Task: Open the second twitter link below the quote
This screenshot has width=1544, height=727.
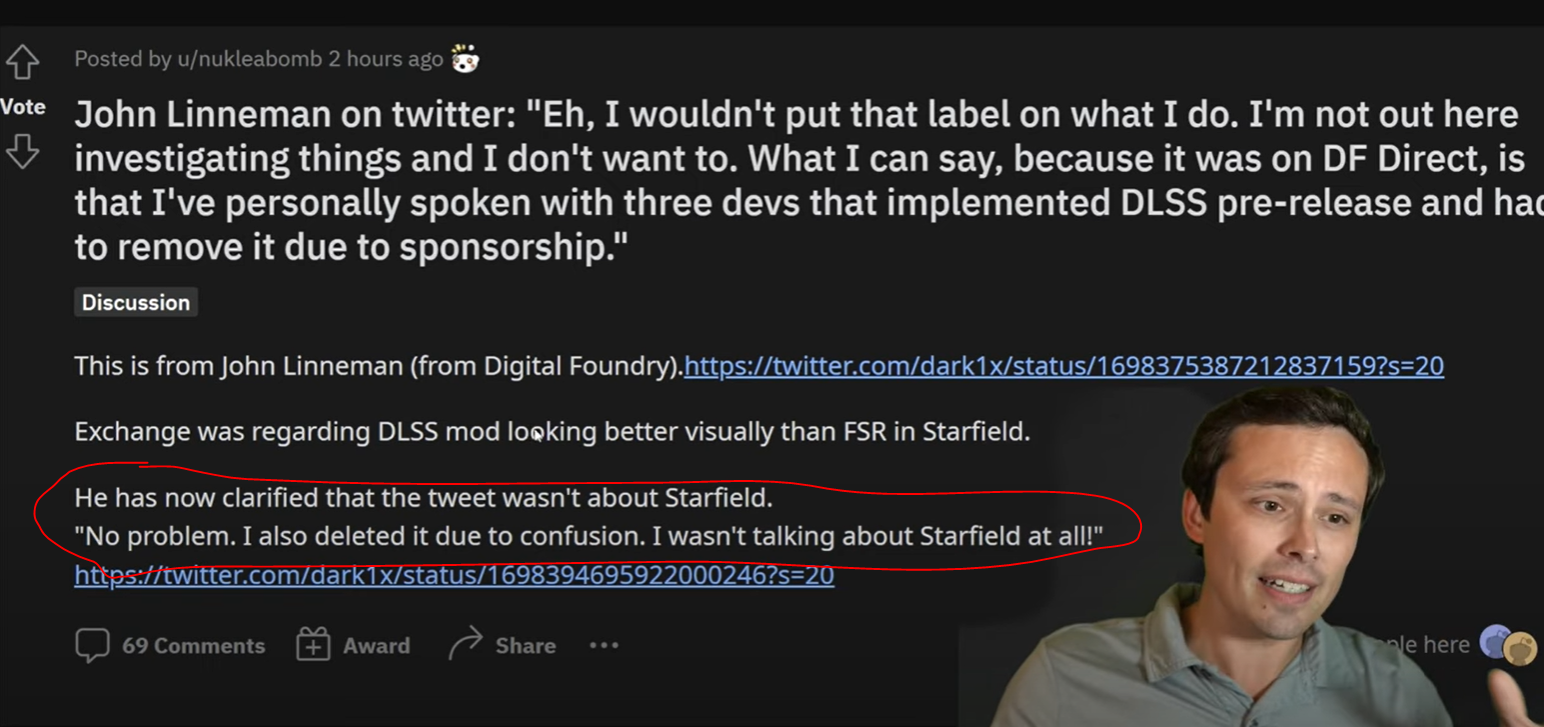Action: click(x=454, y=575)
